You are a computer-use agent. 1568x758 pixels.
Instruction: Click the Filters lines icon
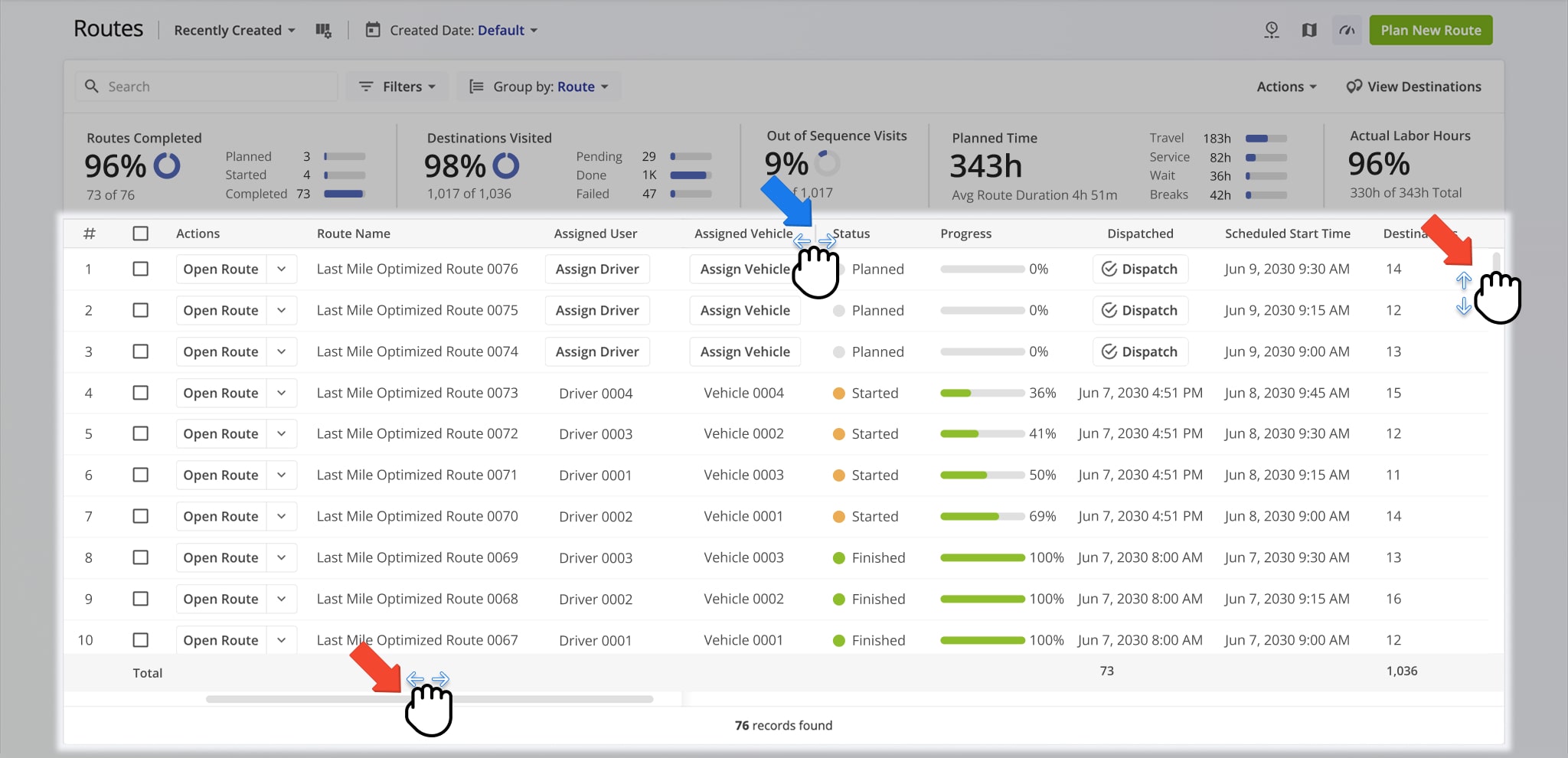click(x=366, y=87)
